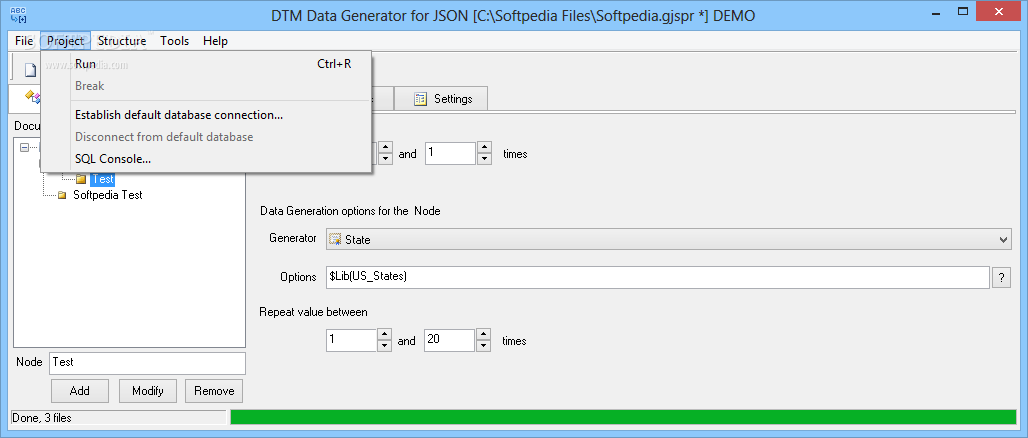Increase the top-row spinner showing 1

coord(484,148)
